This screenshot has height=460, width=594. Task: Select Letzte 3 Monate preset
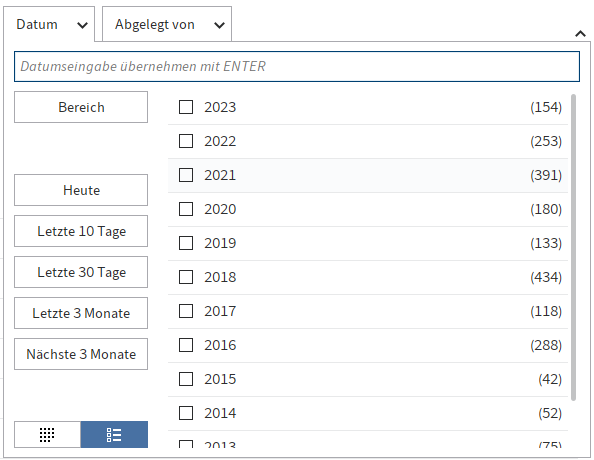81,313
